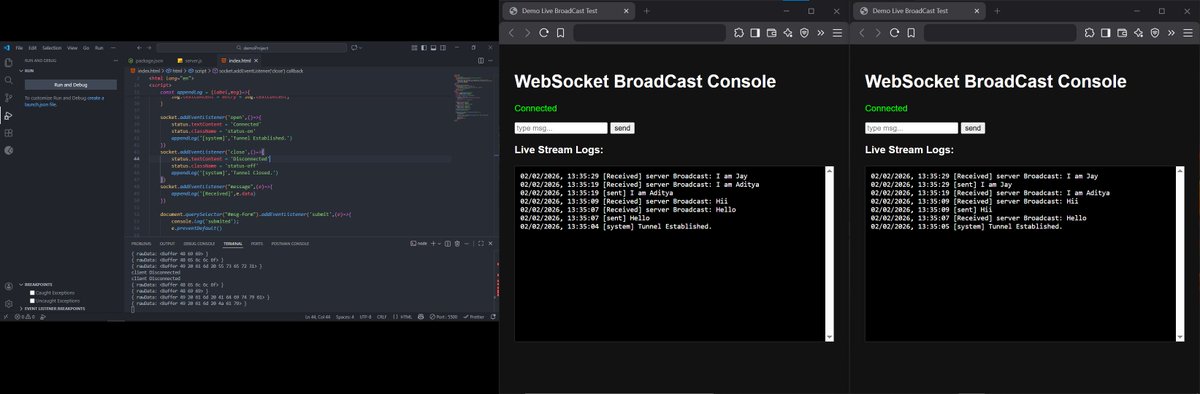This screenshot has height=394, width=1200.
Task: Open the Postman Console panel tab
Action: pyautogui.click(x=290, y=243)
